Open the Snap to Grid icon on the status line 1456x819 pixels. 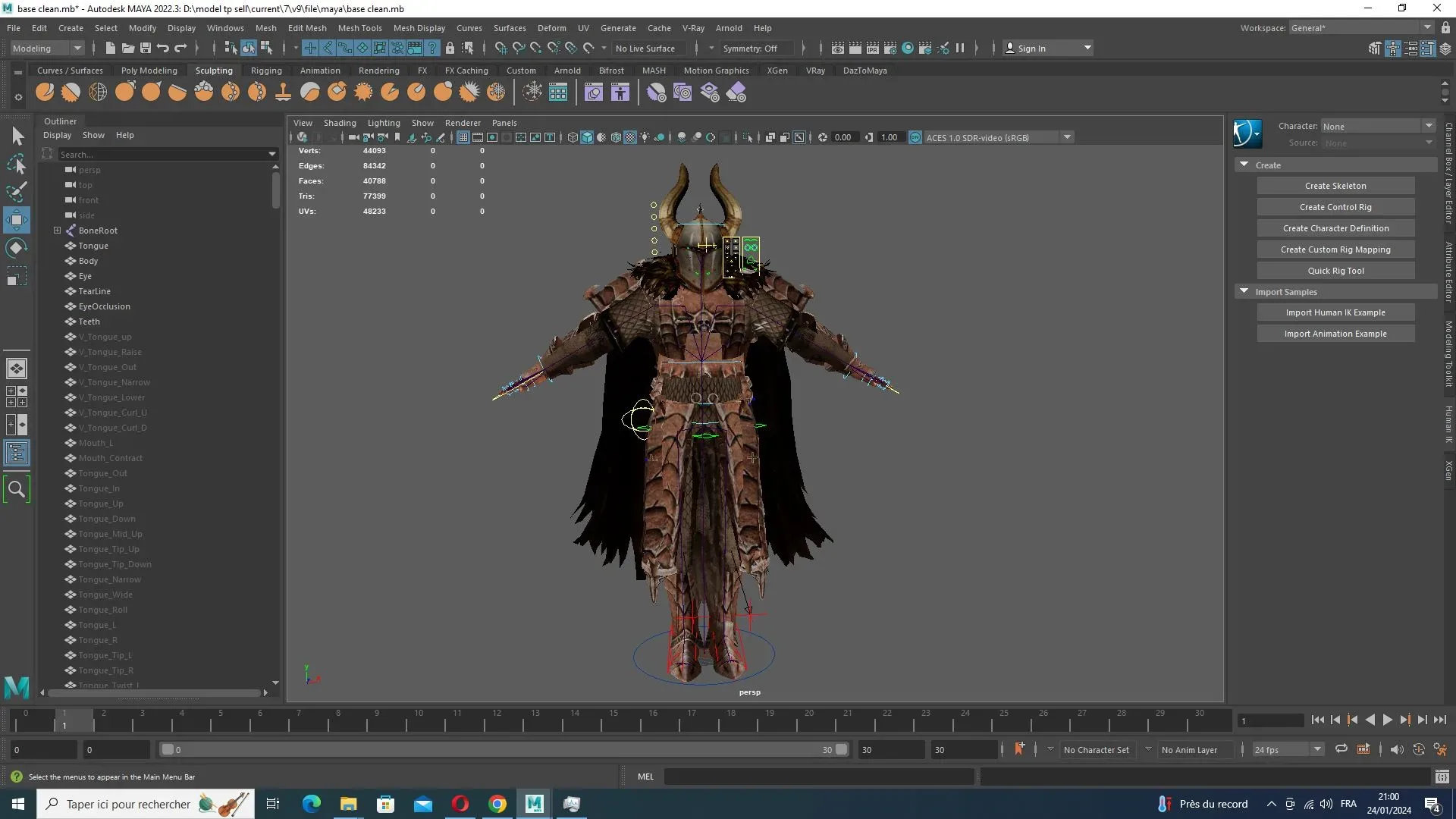coord(501,48)
